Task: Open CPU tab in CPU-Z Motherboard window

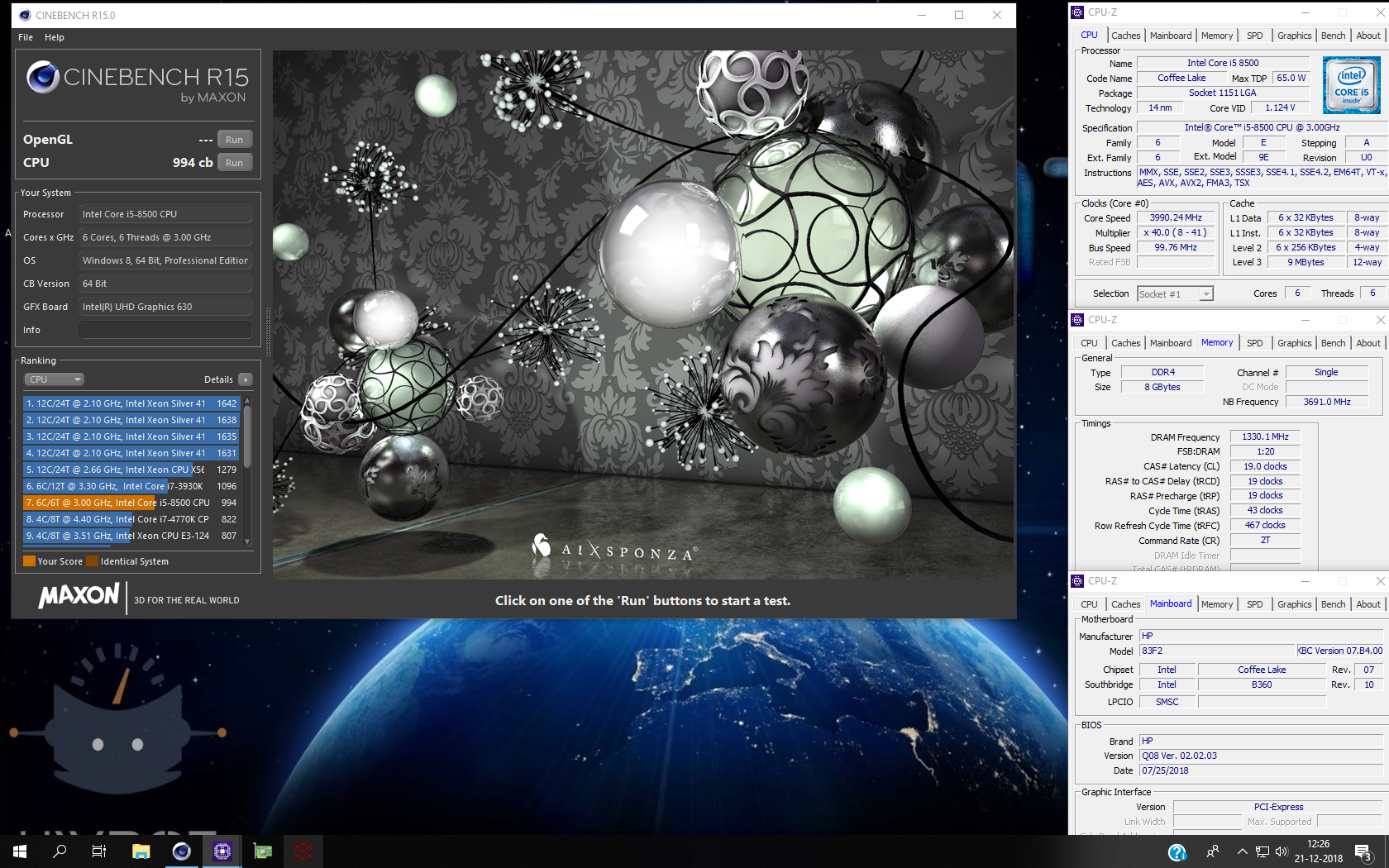Action: [x=1089, y=604]
